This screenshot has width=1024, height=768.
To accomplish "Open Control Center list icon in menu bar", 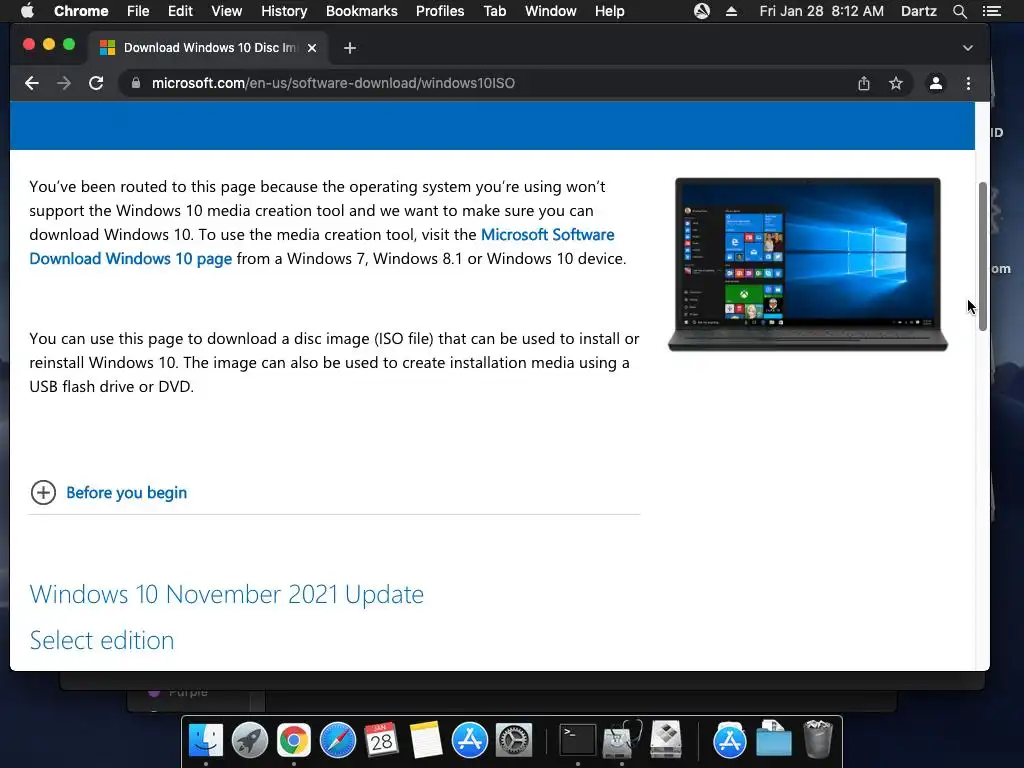I will 992,11.
